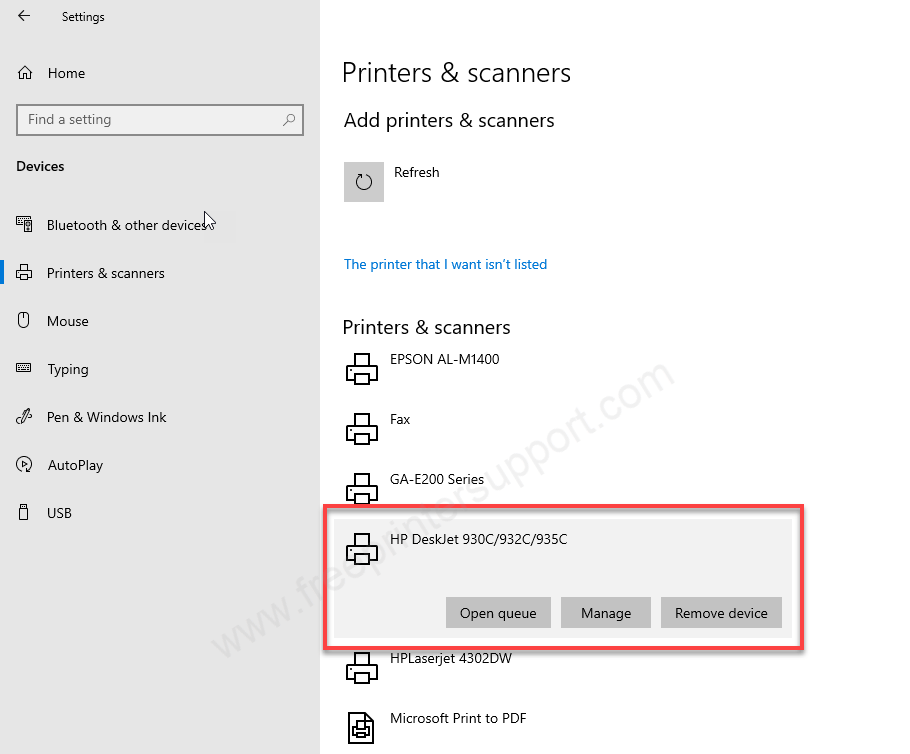Select Printers & scanners in sidebar
The height and width of the screenshot is (754, 910).
point(105,273)
